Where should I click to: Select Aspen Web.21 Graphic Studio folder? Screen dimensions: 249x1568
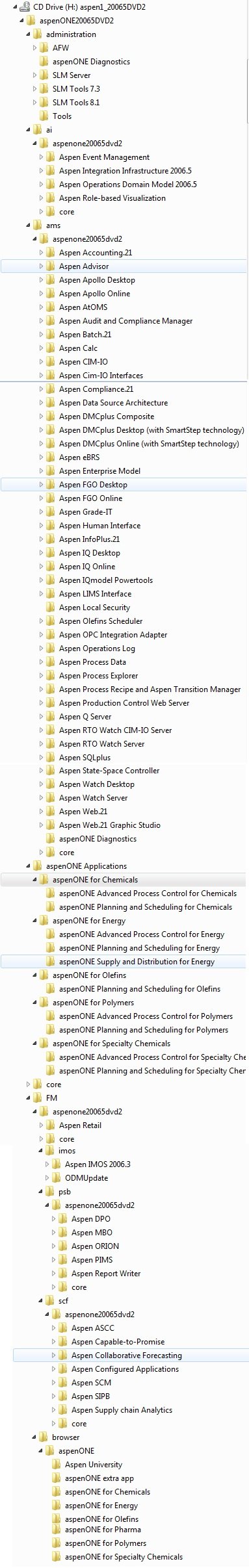pyautogui.click(x=109, y=825)
